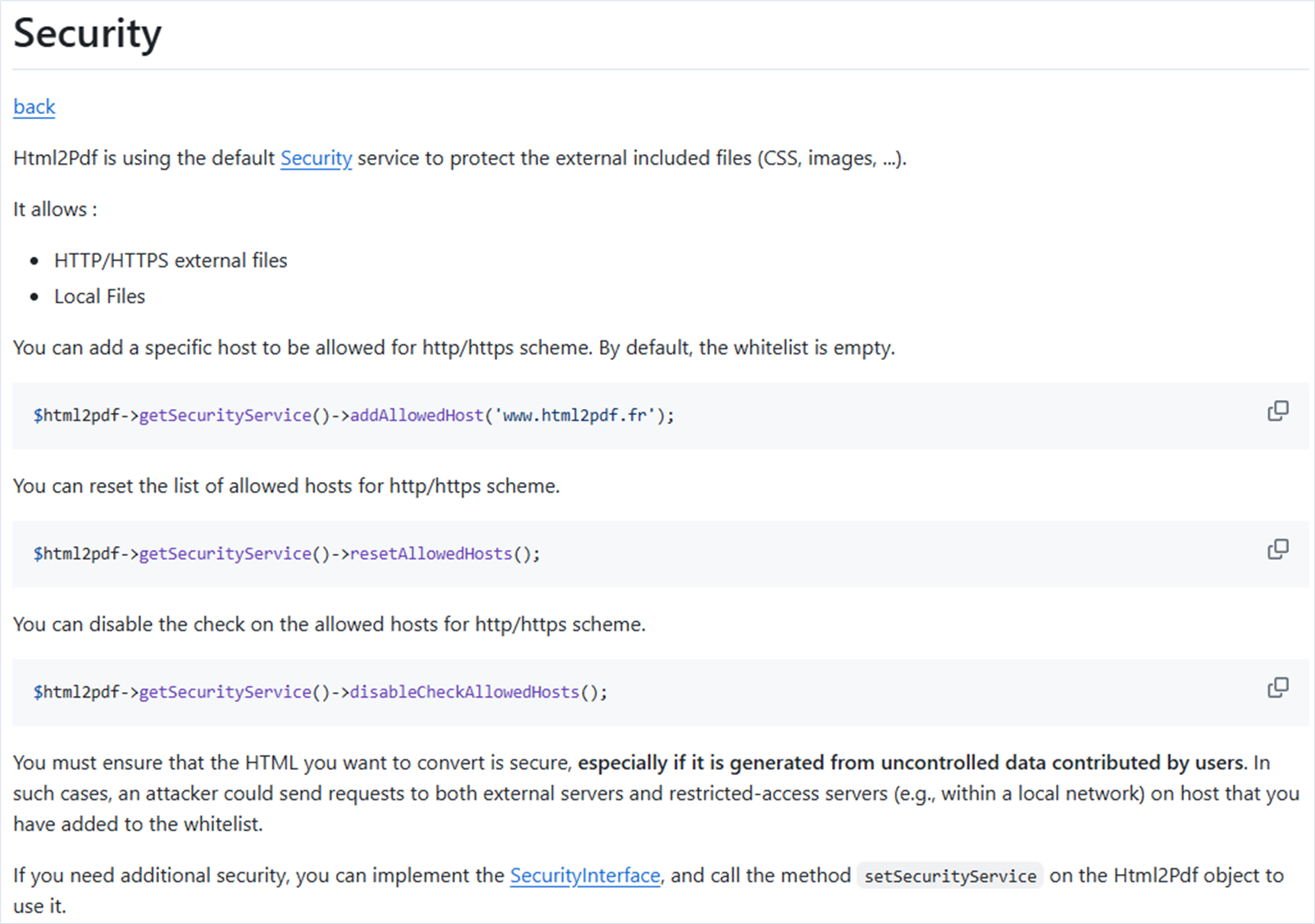1315x924 pixels.
Task: Click the "HTTP/HTTPS external files" bullet item
Action: 171,261
